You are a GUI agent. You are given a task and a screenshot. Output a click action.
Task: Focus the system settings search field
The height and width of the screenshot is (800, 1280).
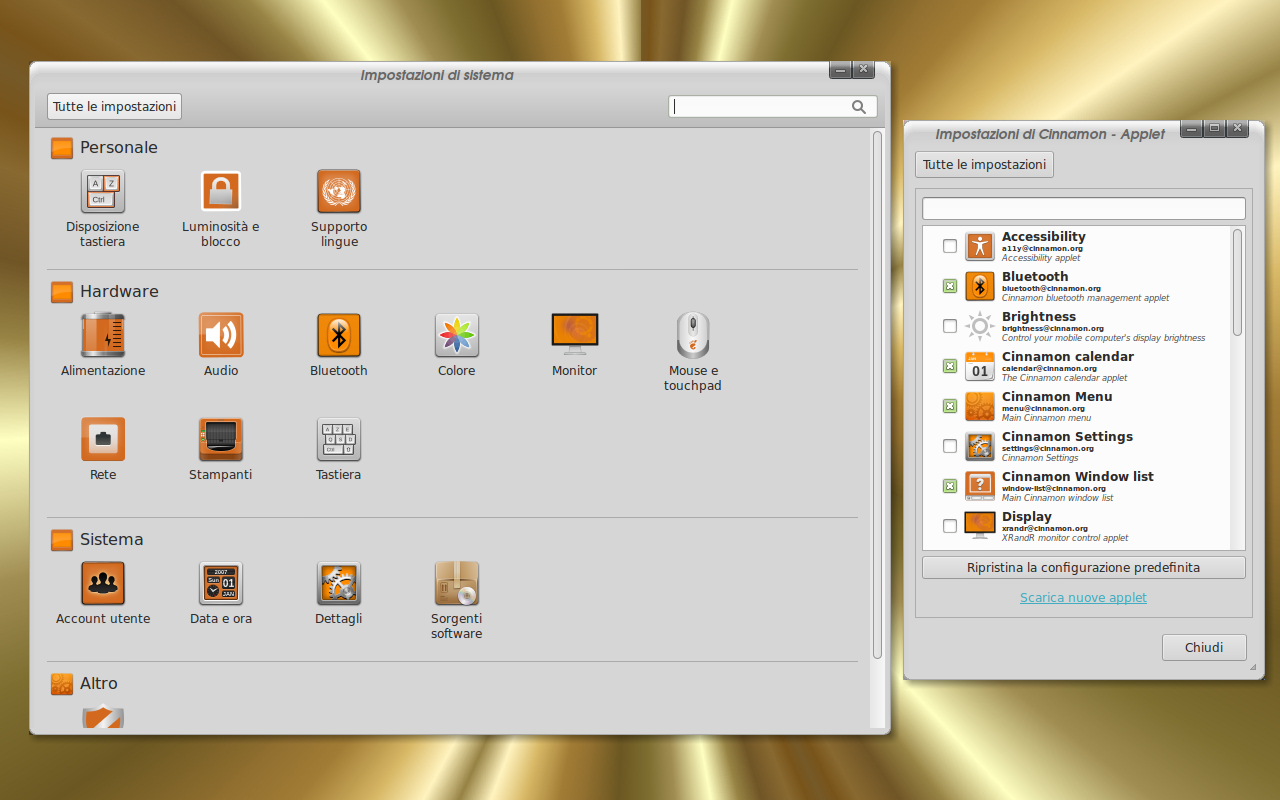pyautogui.click(x=773, y=106)
